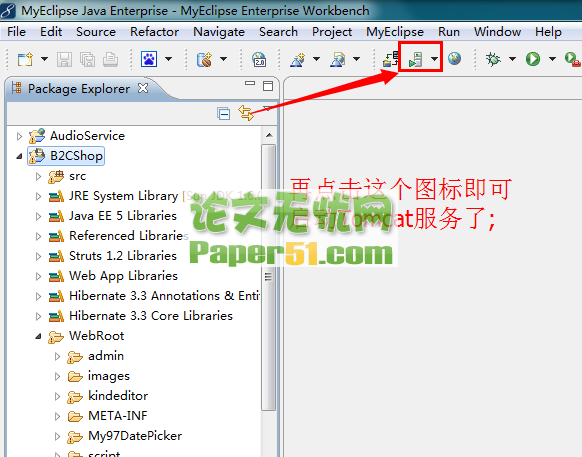Click the Run/Start server toolbar icon
The height and width of the screenshot is (457, 582).
coord(416,59)
